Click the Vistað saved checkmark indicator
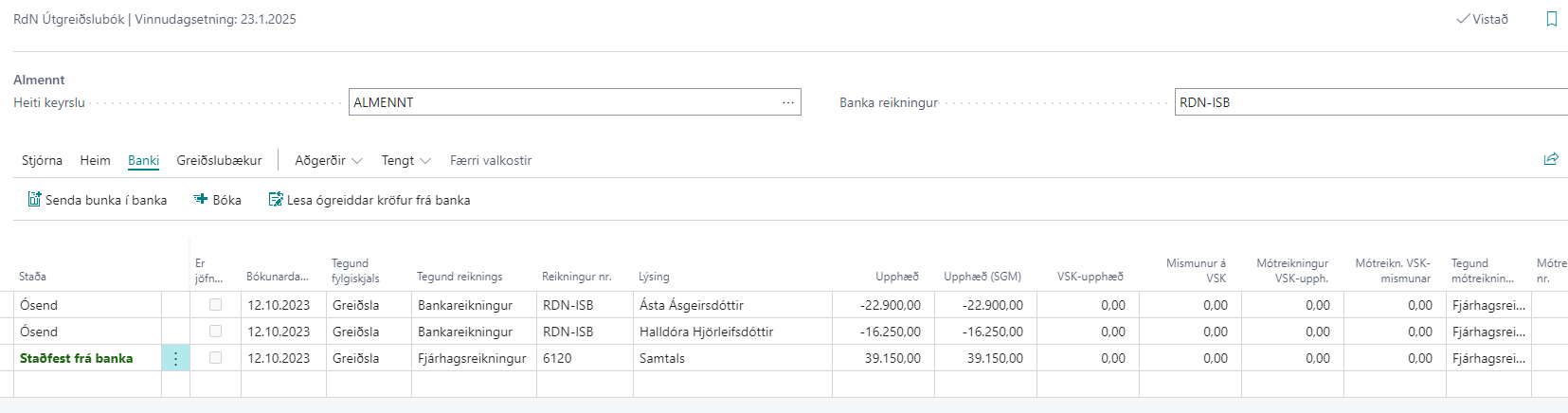The width and height of the screenshot is (1568, 413). pos(1482,19)
